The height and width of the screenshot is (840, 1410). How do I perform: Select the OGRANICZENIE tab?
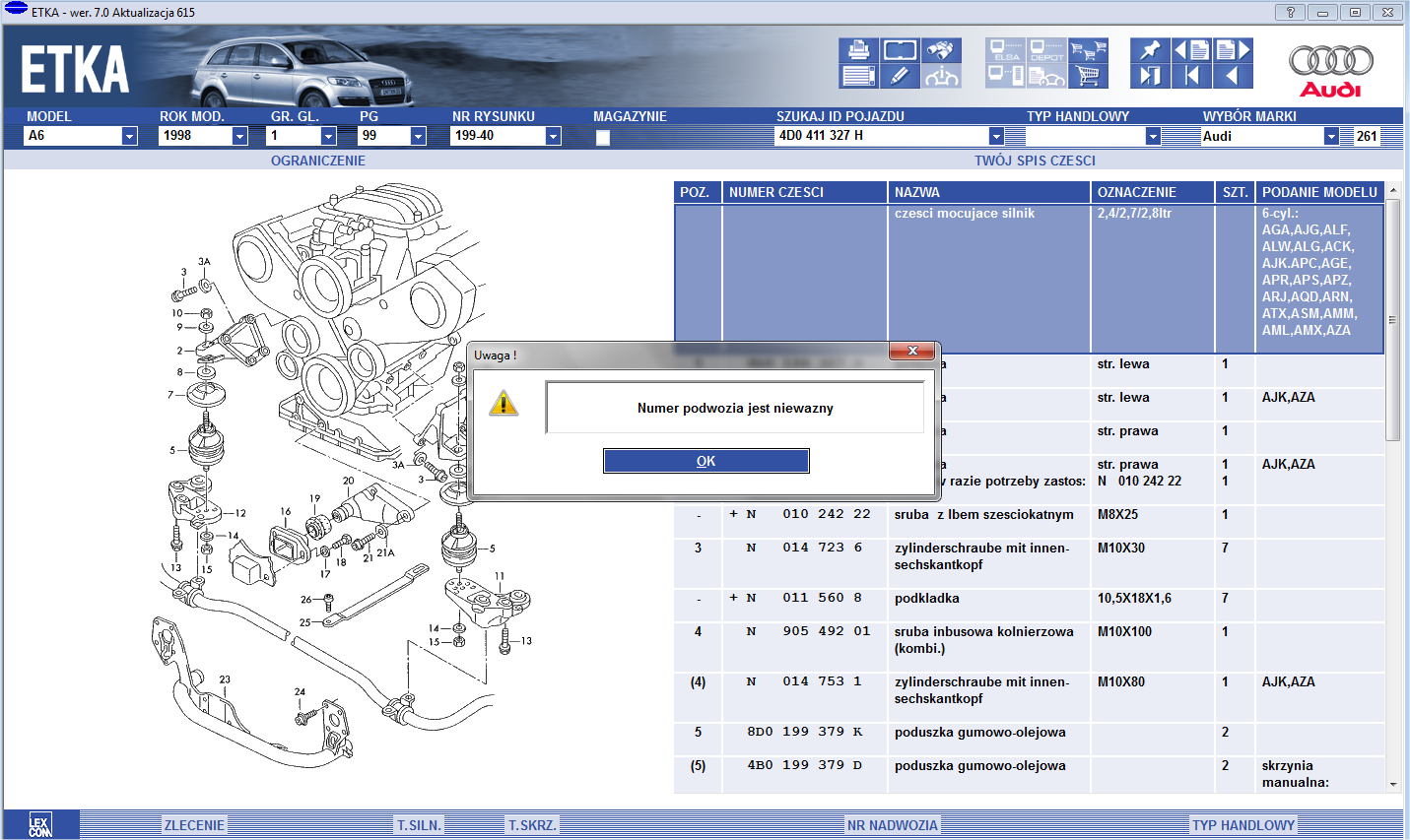pyautogui.click(x=318, y=161)
